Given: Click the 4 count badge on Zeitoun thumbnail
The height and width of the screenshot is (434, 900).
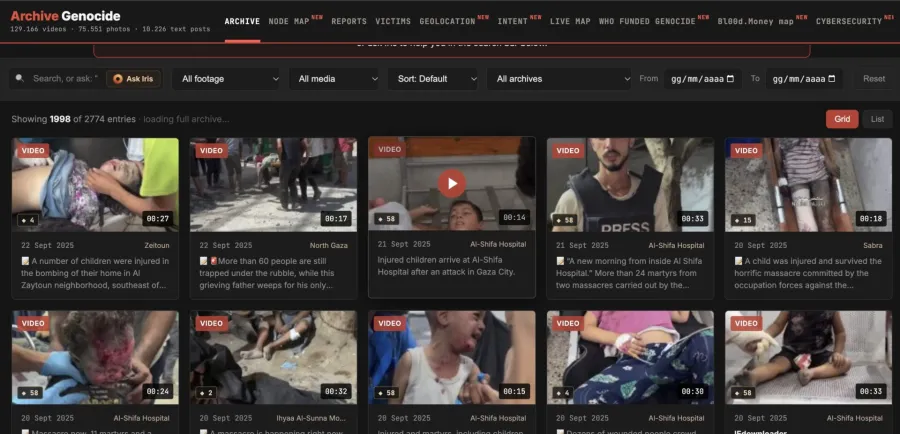Looking at the screenshot, I should click(x=28, y=220).
